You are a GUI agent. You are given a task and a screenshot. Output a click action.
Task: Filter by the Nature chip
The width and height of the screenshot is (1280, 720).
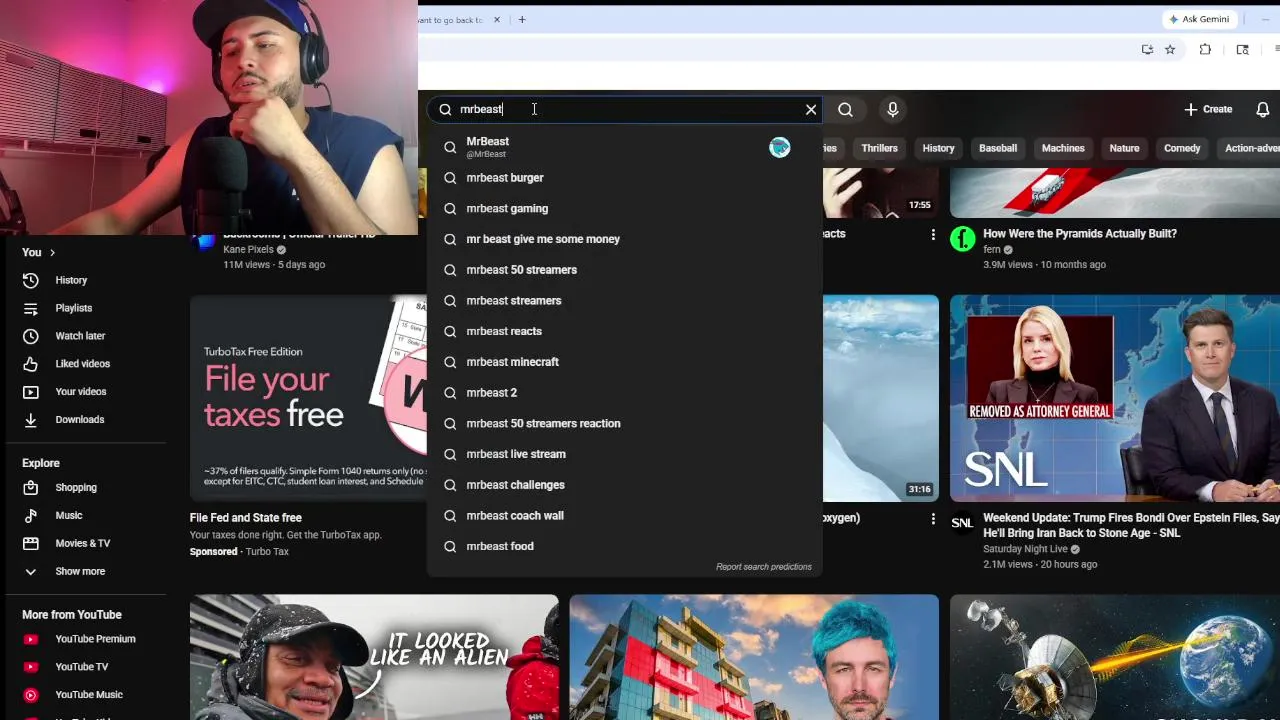1124,148
